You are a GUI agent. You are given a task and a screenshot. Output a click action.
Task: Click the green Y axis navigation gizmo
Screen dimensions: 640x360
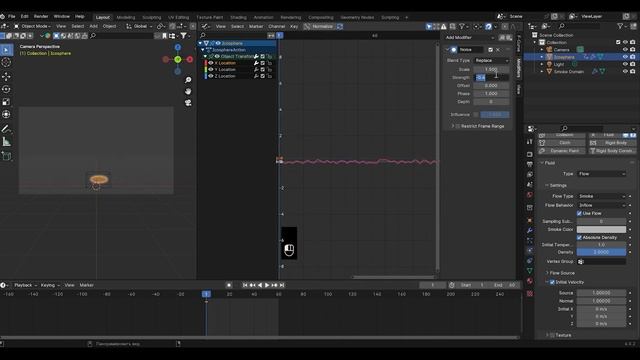(x=178, y=60)
